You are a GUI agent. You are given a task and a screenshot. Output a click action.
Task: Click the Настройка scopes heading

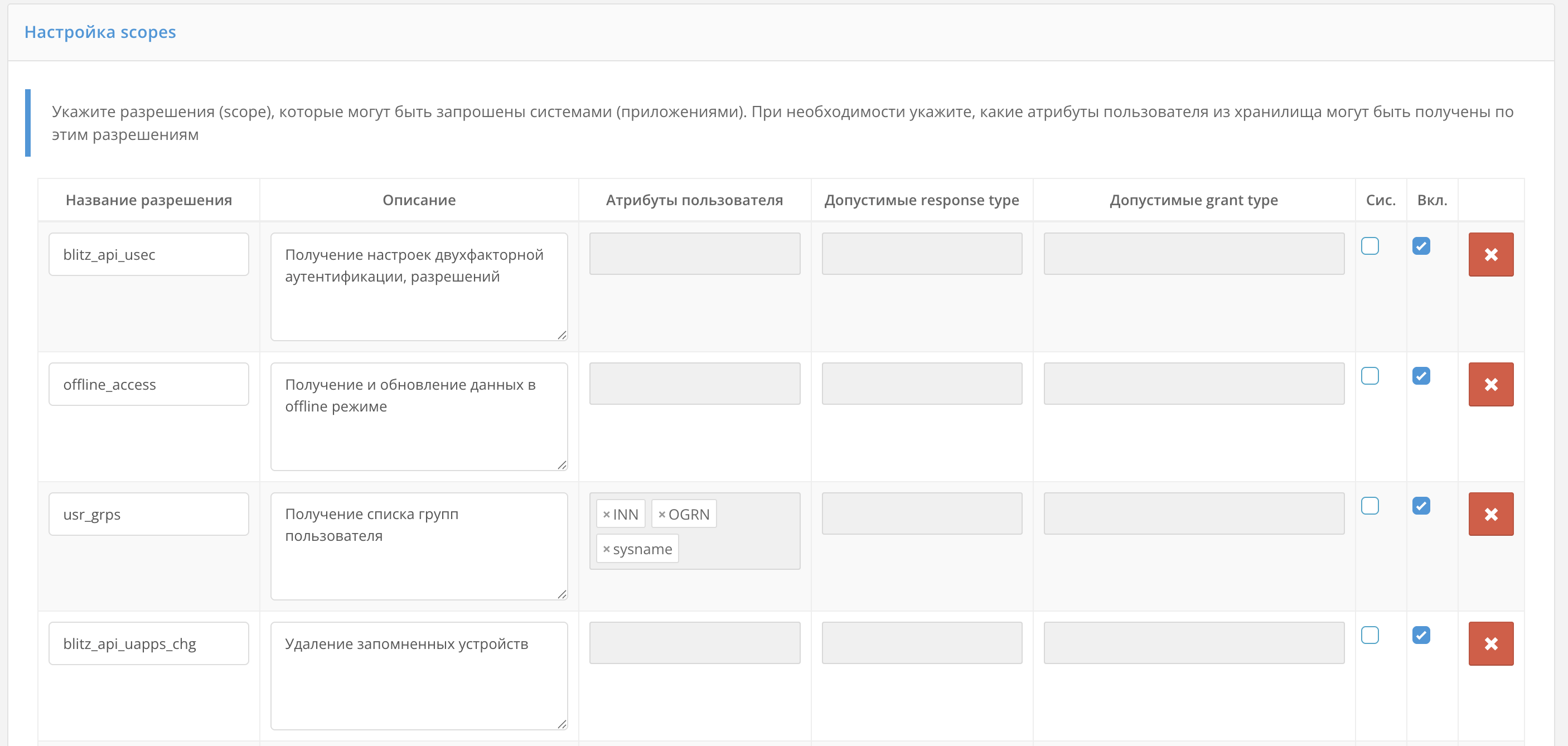100,32
